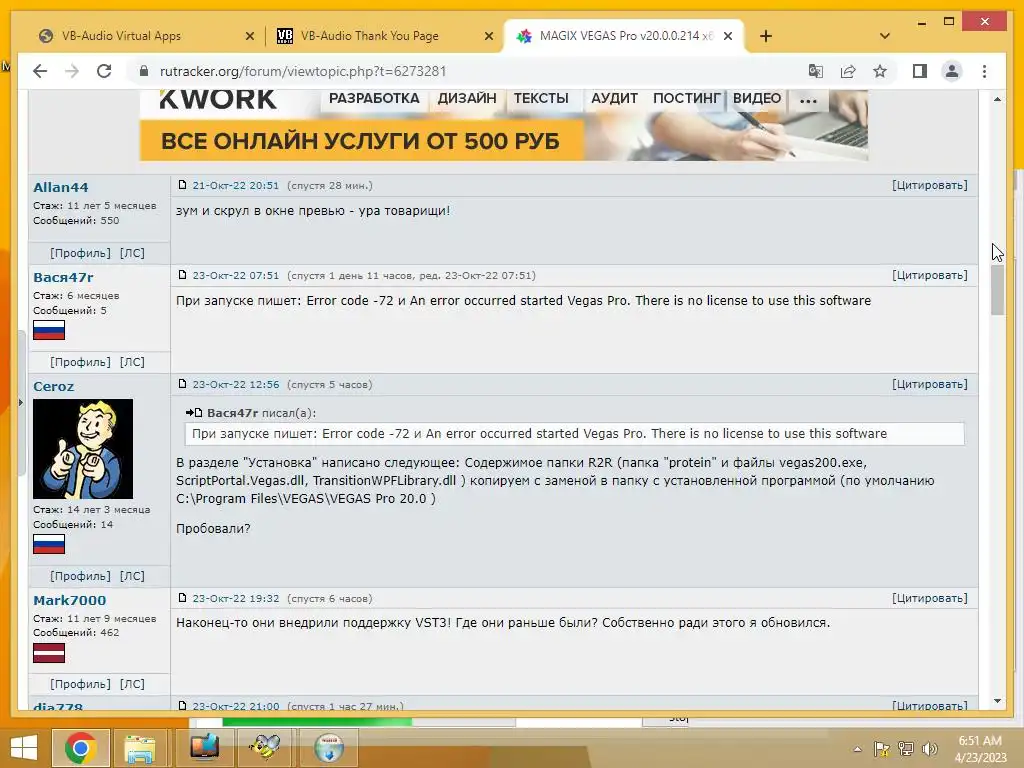This screenshot has height=768, width=1024.
Task: Share this page via toolbar icon
Action: pos(848,71)
